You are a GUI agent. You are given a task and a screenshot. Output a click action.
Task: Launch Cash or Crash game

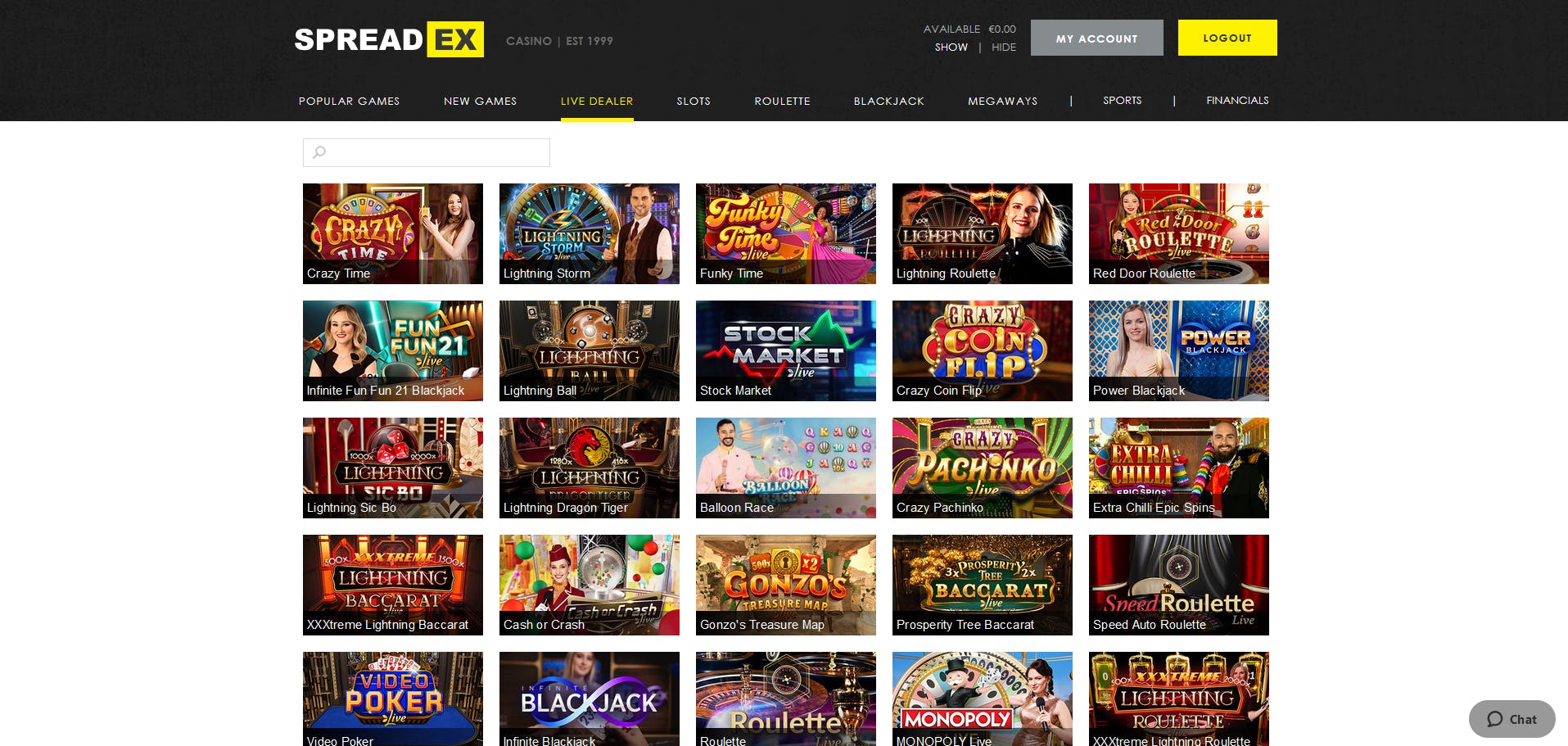[x=590, y=585]
